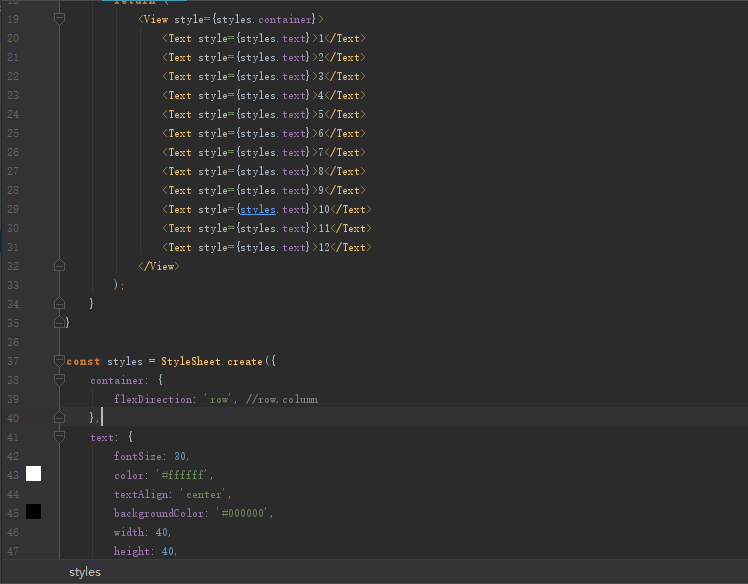
Task: Collapse the StyleSheet.create block at line 37
Action: pyautogui.click(x=59, y=361)
